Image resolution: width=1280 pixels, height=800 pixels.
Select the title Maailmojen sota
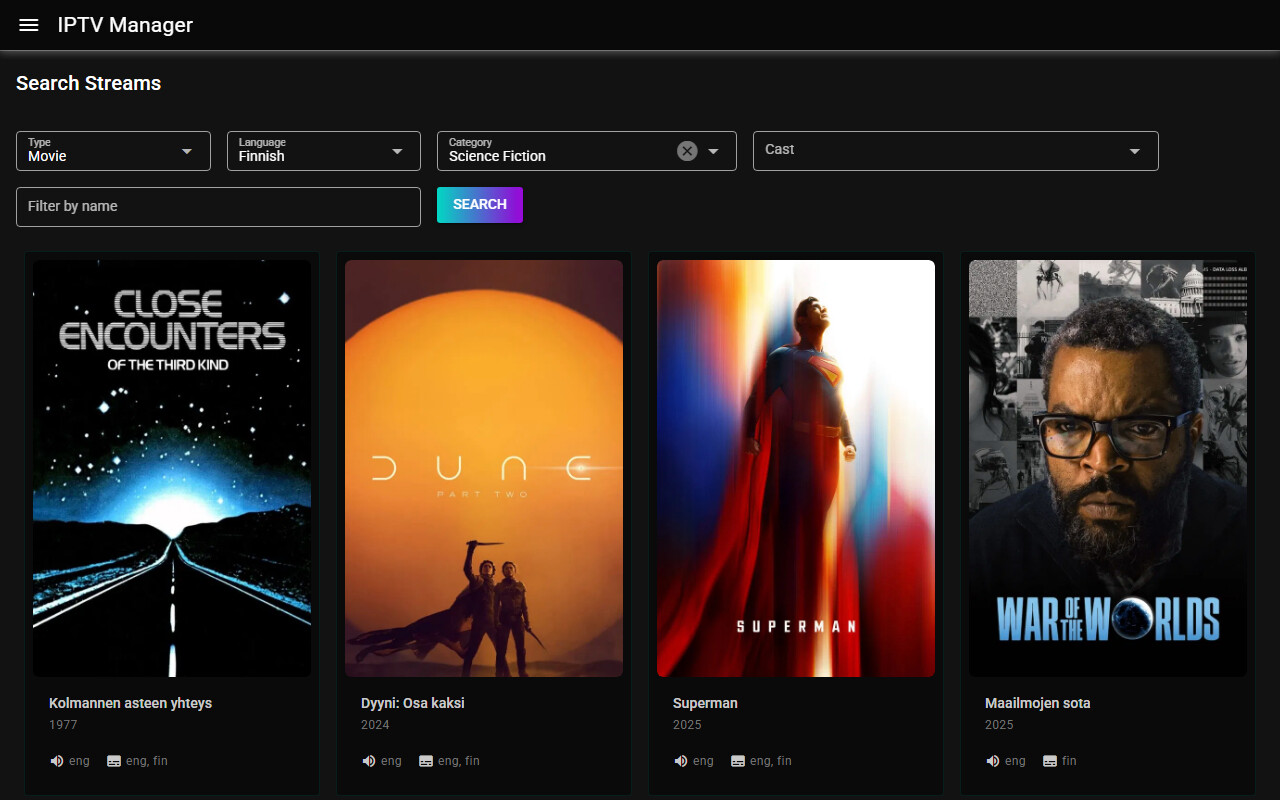click(x=1038, y=703)
